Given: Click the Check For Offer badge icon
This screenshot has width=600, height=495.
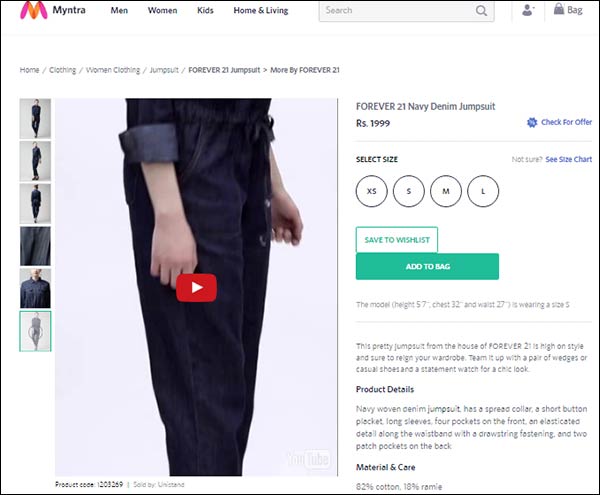Looking at the screenshot, I should [x=532, y=122].
